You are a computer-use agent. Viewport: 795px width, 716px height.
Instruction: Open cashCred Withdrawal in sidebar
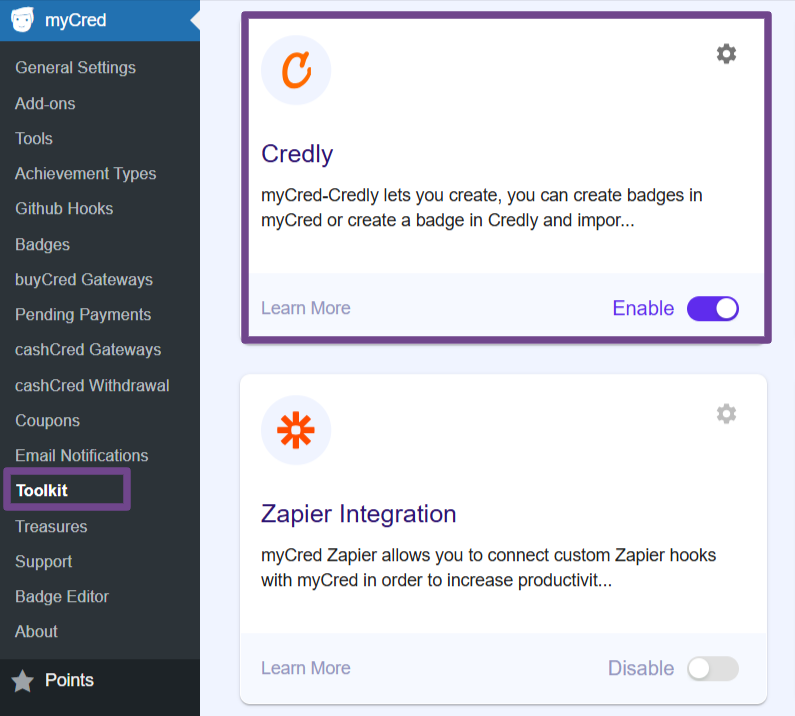point(92,385)
